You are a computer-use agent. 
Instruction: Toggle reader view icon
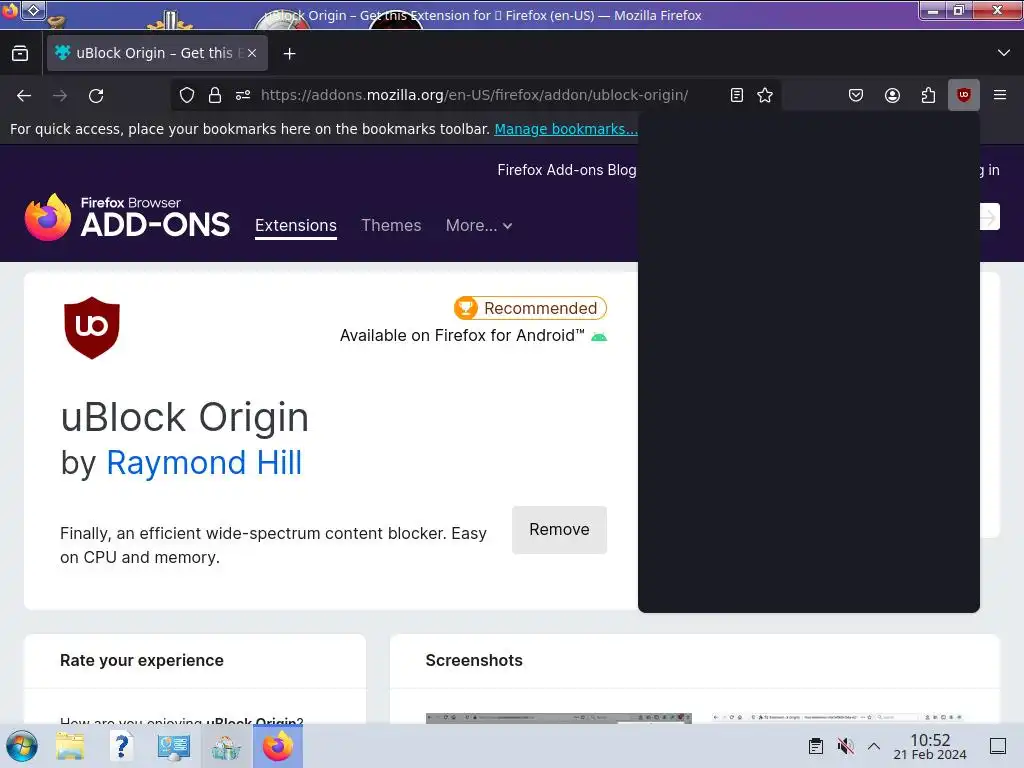tap(737, 95)
